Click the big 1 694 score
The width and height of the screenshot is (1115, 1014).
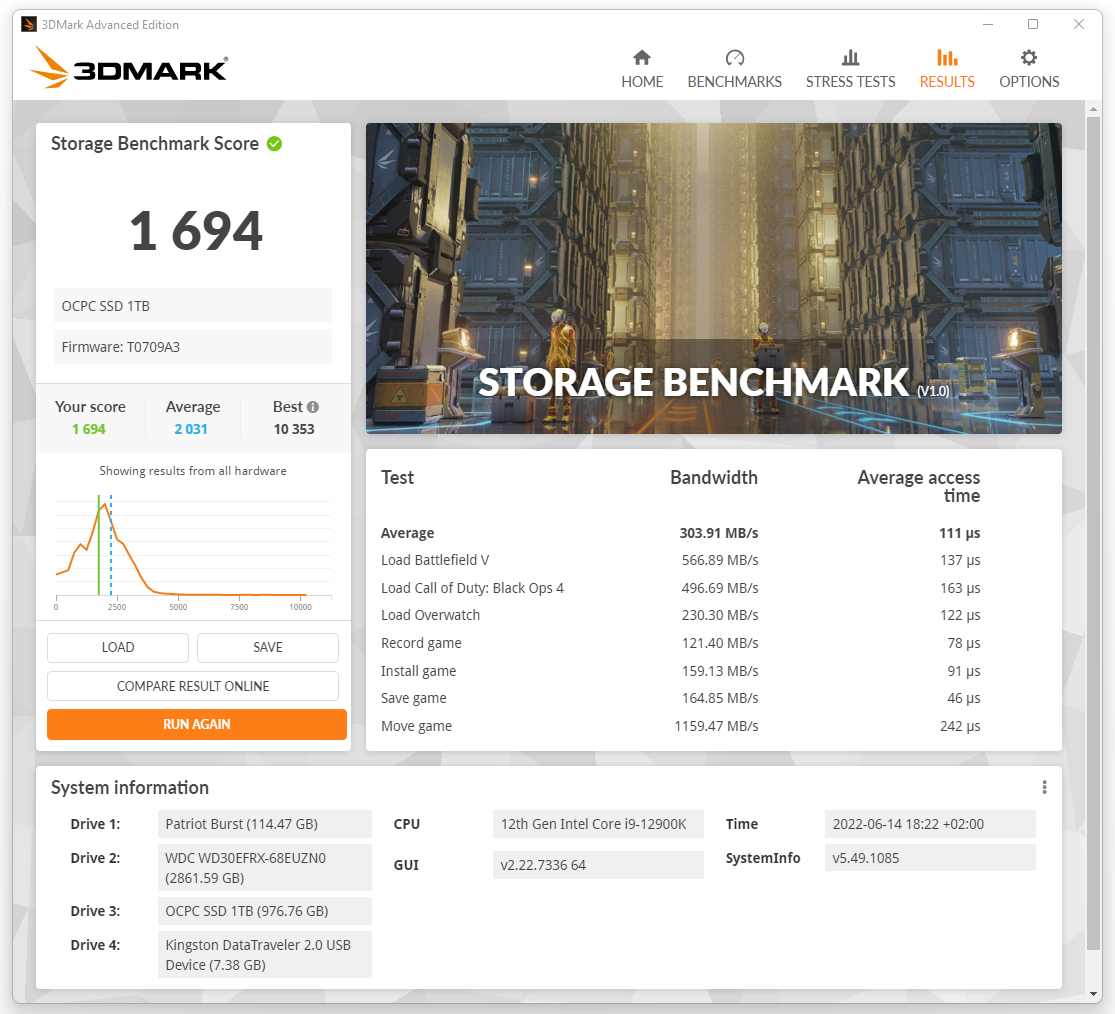pyautogui.click(x=196, y=230)
